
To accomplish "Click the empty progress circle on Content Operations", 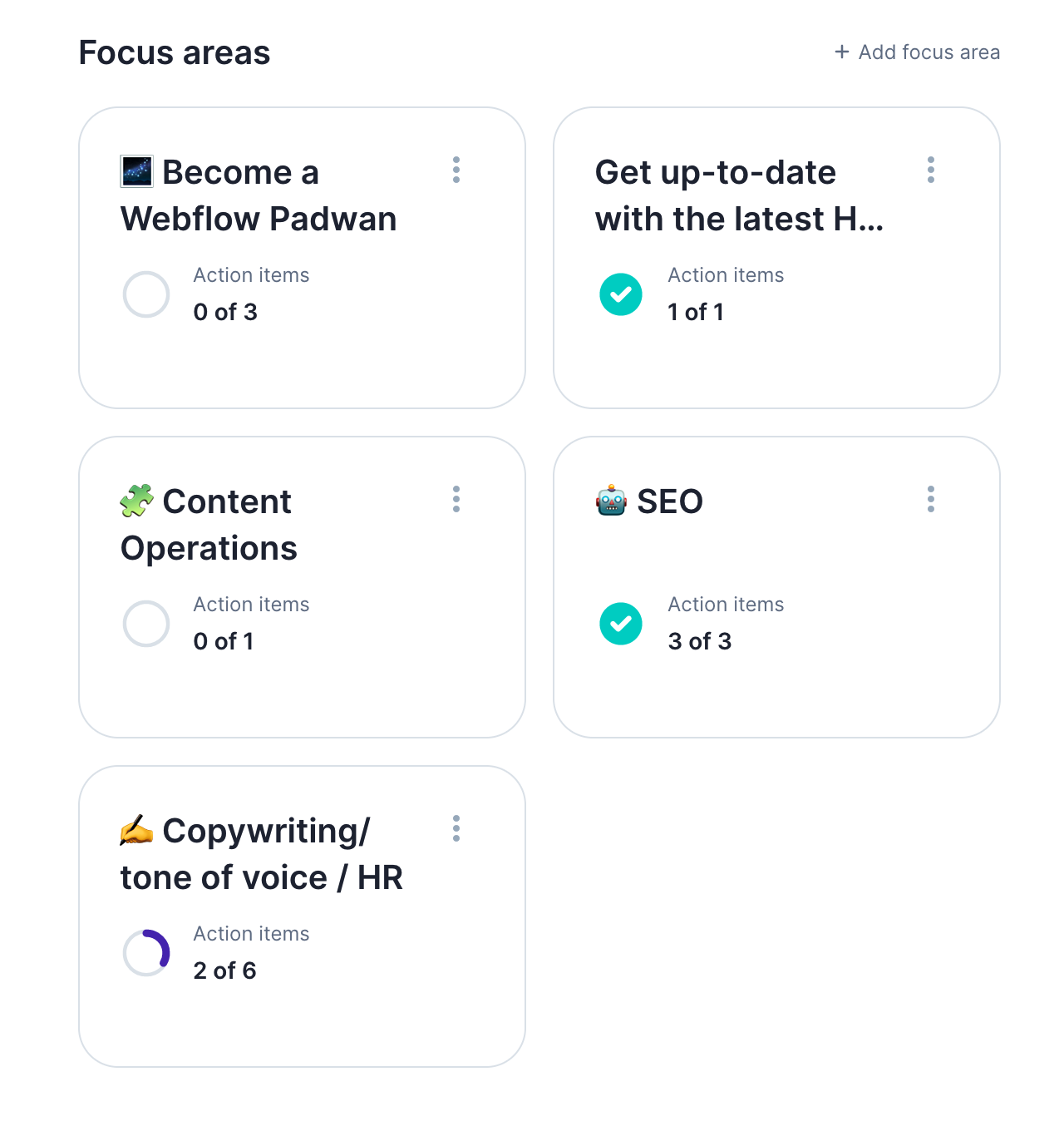I will (146, 624).
